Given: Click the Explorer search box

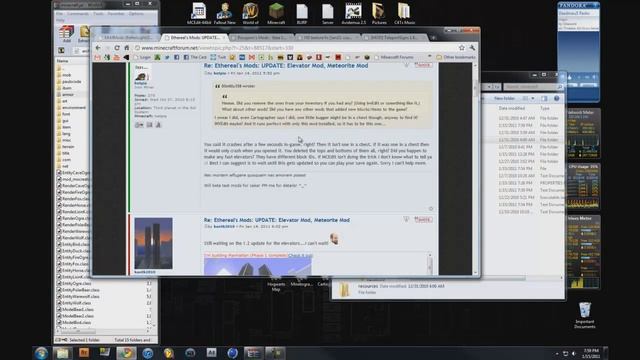Looking at the screenshot, I should (533, 87).
